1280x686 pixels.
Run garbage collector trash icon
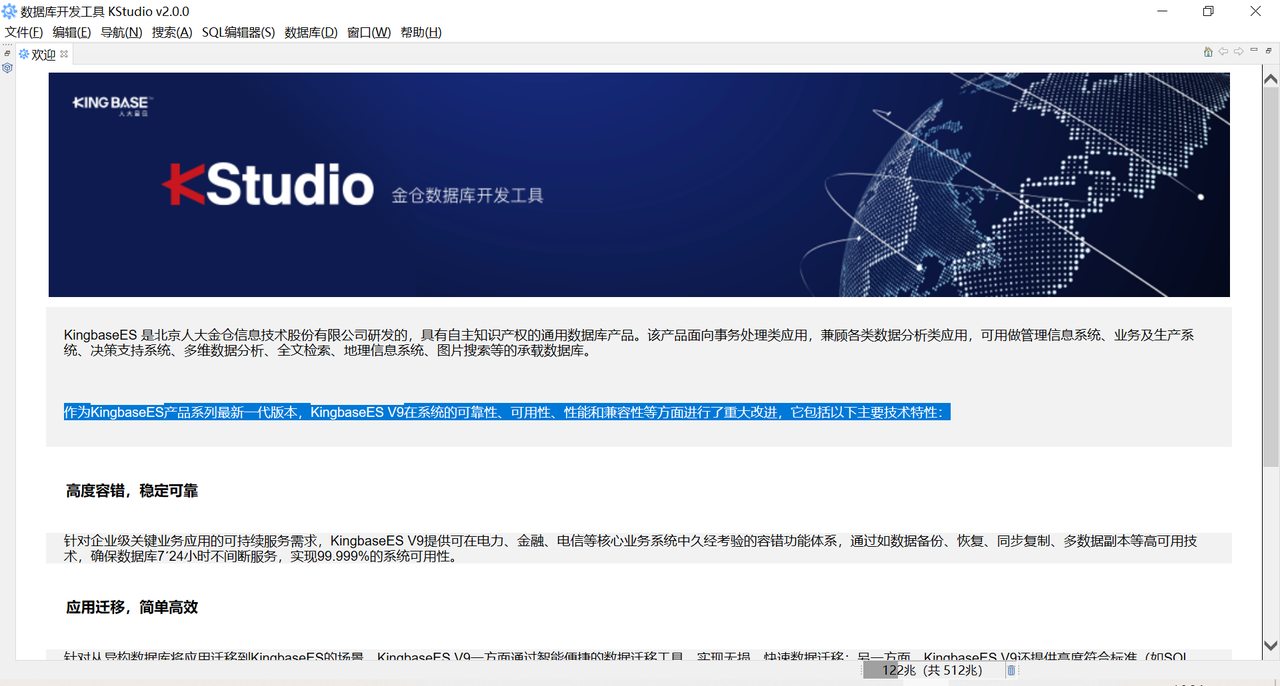1011,671
